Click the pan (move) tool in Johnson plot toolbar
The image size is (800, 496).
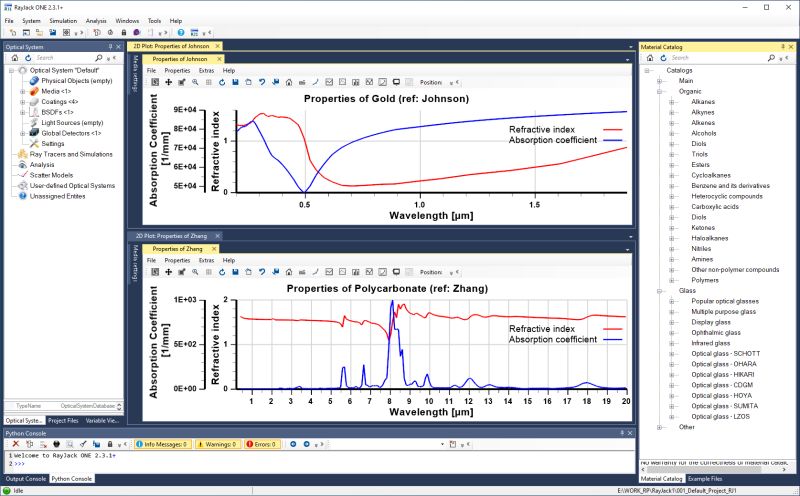pyautogui.click(x=167, y=82)
